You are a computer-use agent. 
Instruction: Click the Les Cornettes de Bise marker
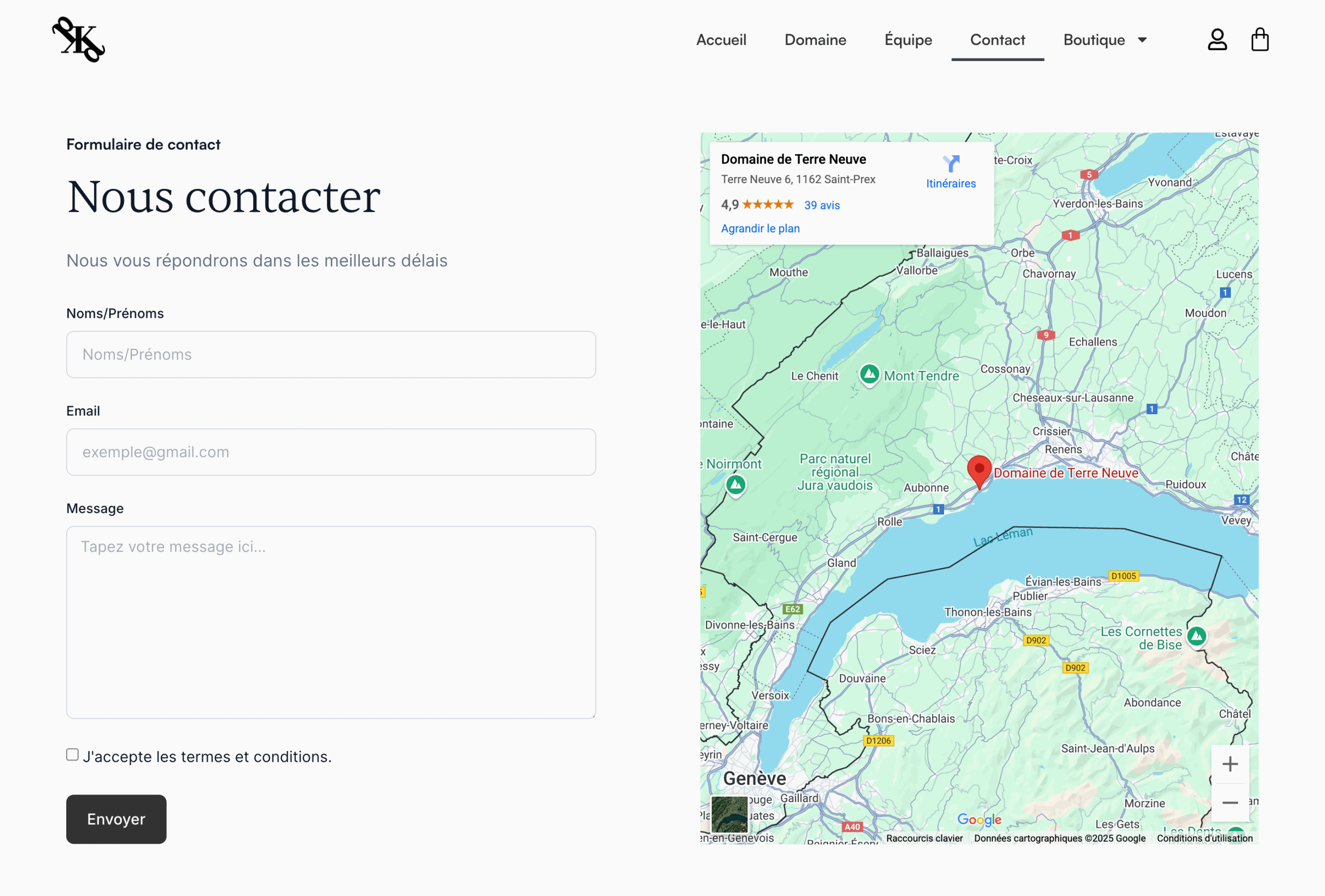[1196, 636]
